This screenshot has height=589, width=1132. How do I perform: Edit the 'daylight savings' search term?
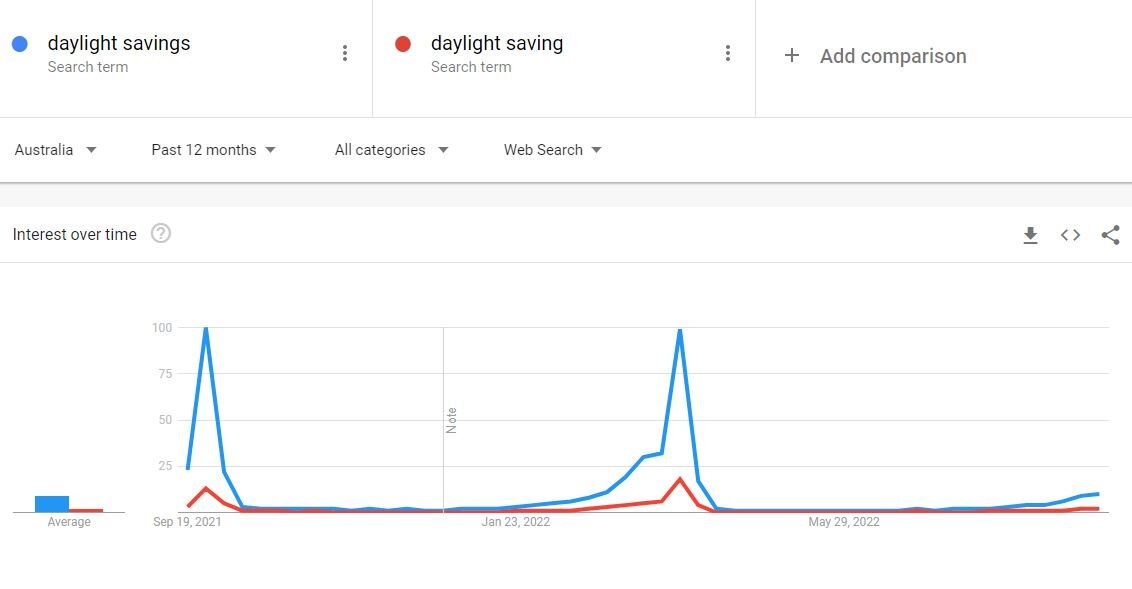[x=119, y=44]
